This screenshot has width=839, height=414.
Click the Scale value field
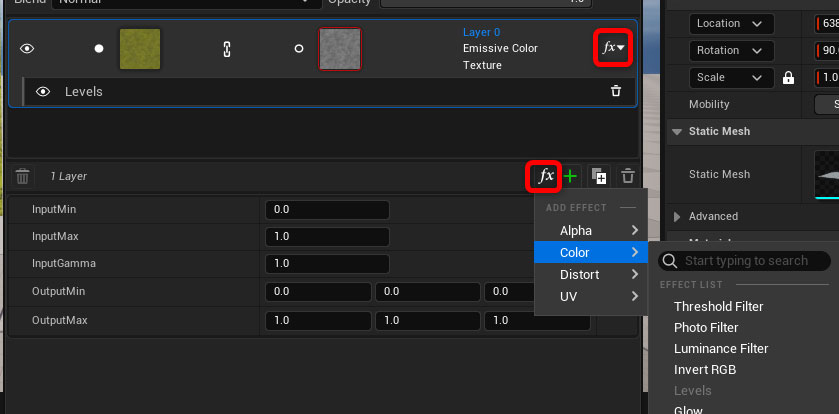point(827,78)
